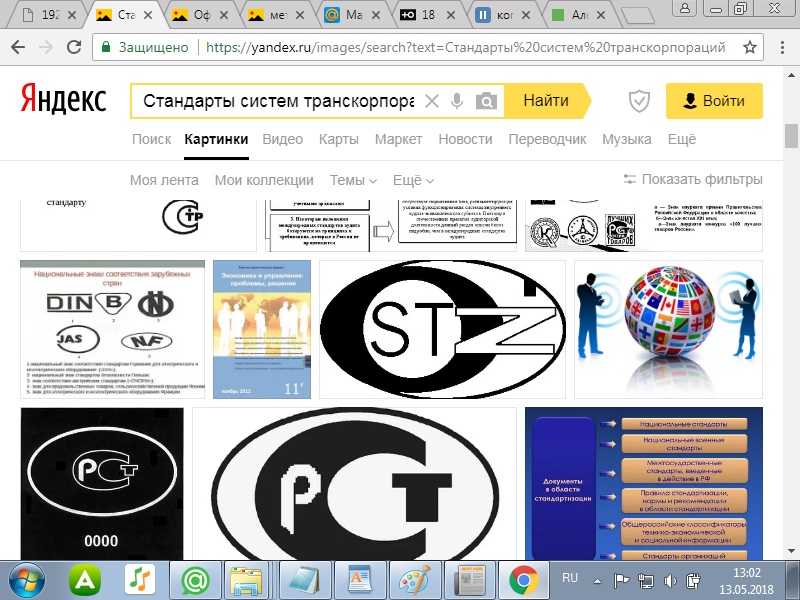
Task: Open Моя лента feed
Action: (x=164, y=180)
